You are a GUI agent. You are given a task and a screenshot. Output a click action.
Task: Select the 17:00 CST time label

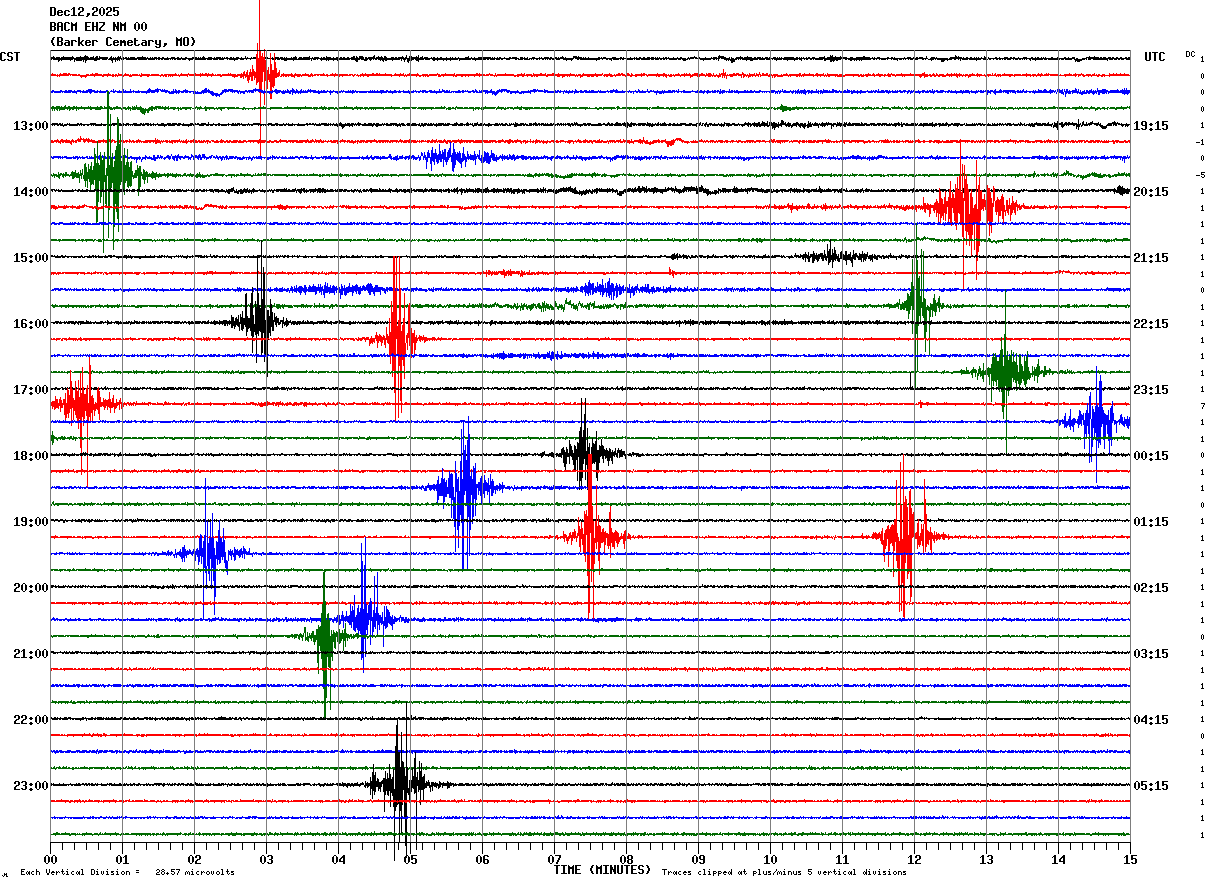pyautogui.click(x=30, y=390)
